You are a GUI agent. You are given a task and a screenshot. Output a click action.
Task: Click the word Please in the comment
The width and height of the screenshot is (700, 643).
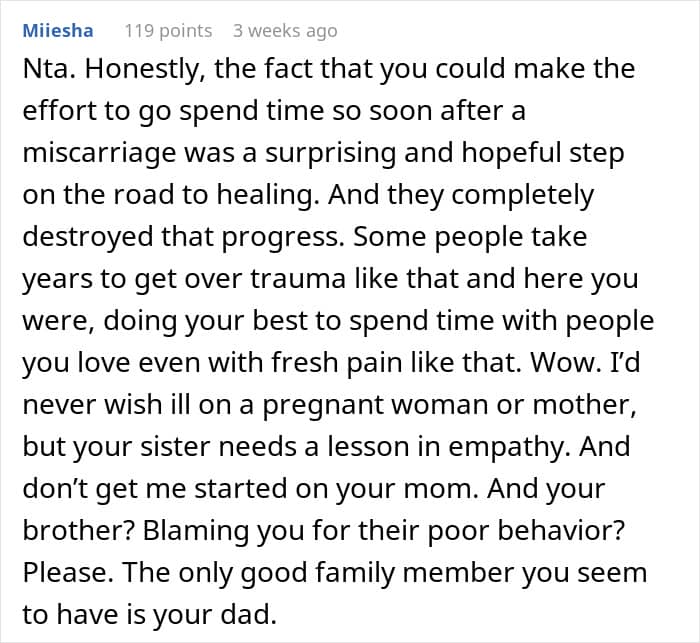click(x=68, y=573)
